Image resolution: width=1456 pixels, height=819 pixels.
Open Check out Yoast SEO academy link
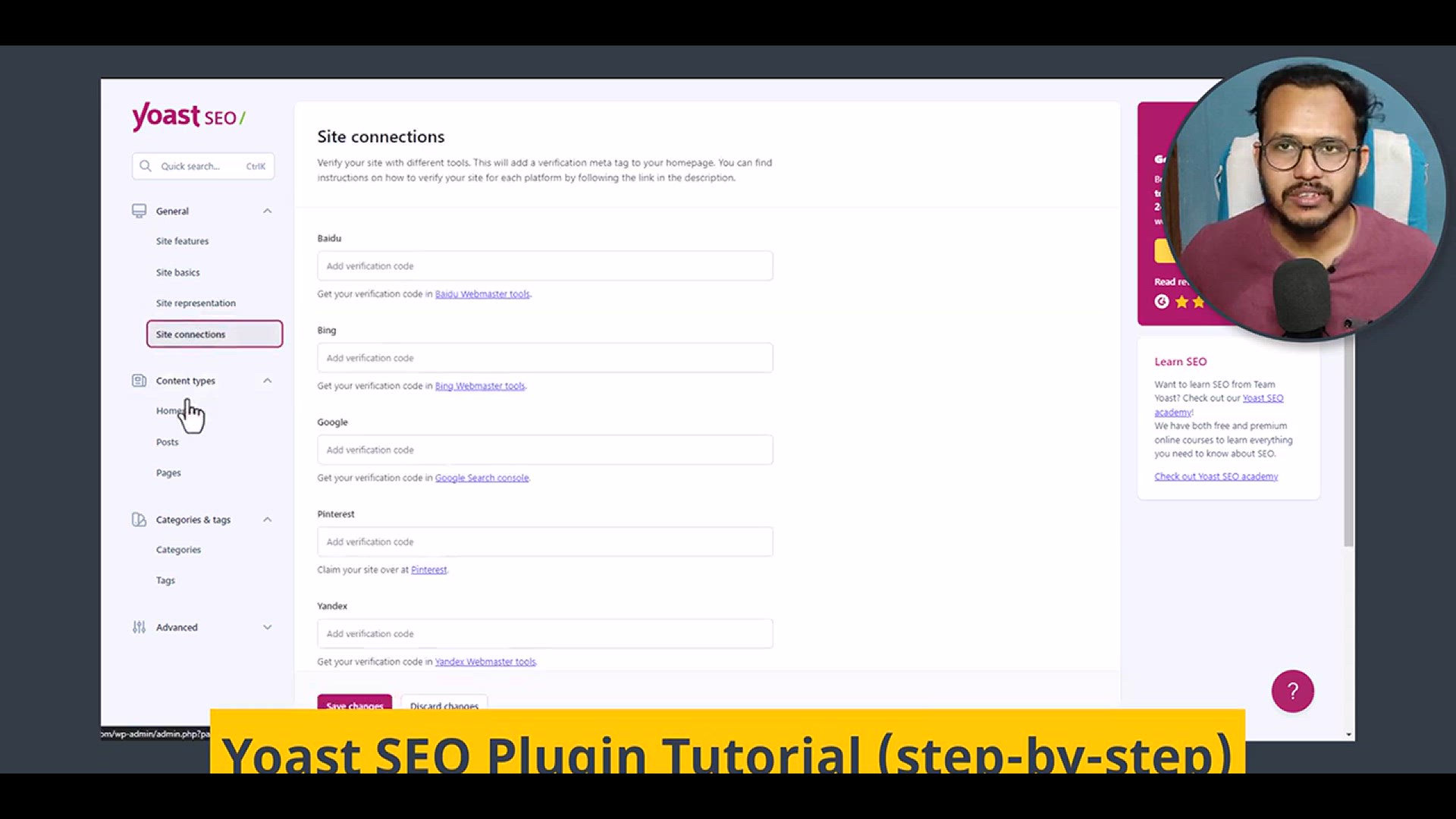tap(1216, 476)
